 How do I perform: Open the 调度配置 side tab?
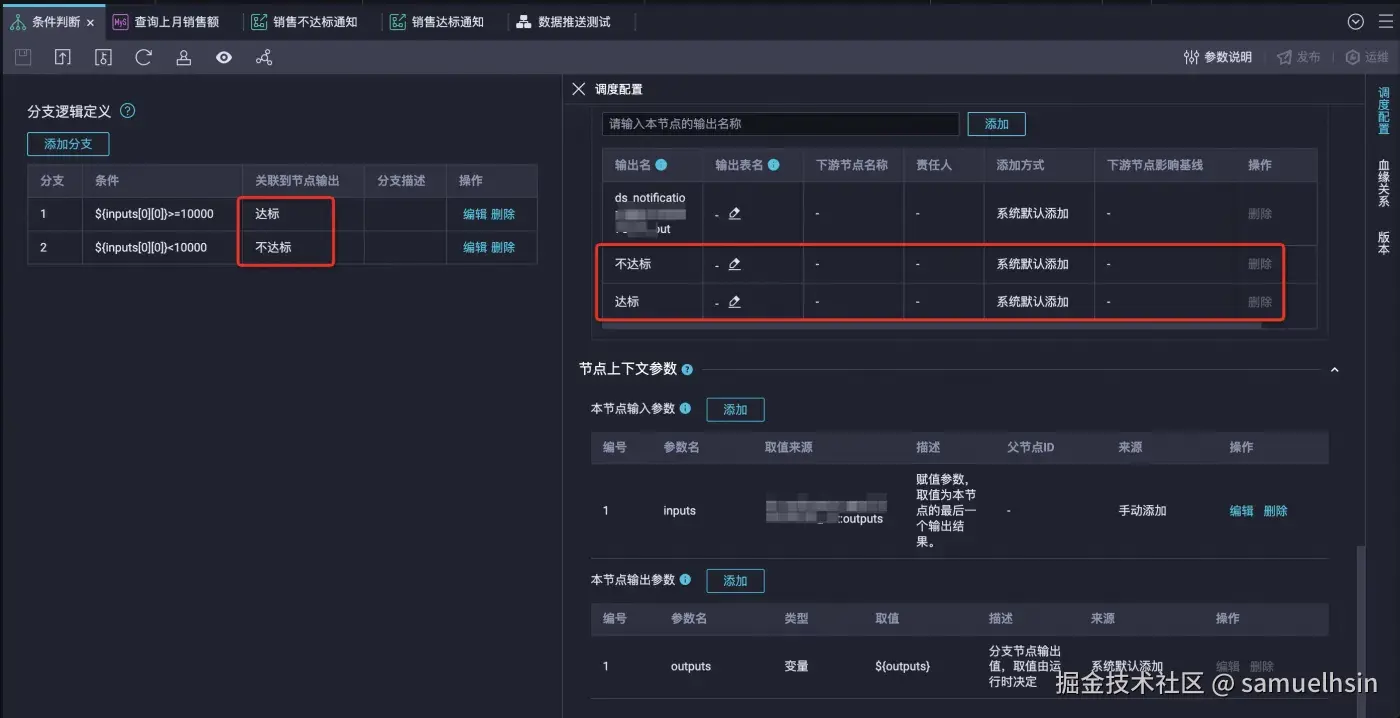click(x=1384, y=110)
